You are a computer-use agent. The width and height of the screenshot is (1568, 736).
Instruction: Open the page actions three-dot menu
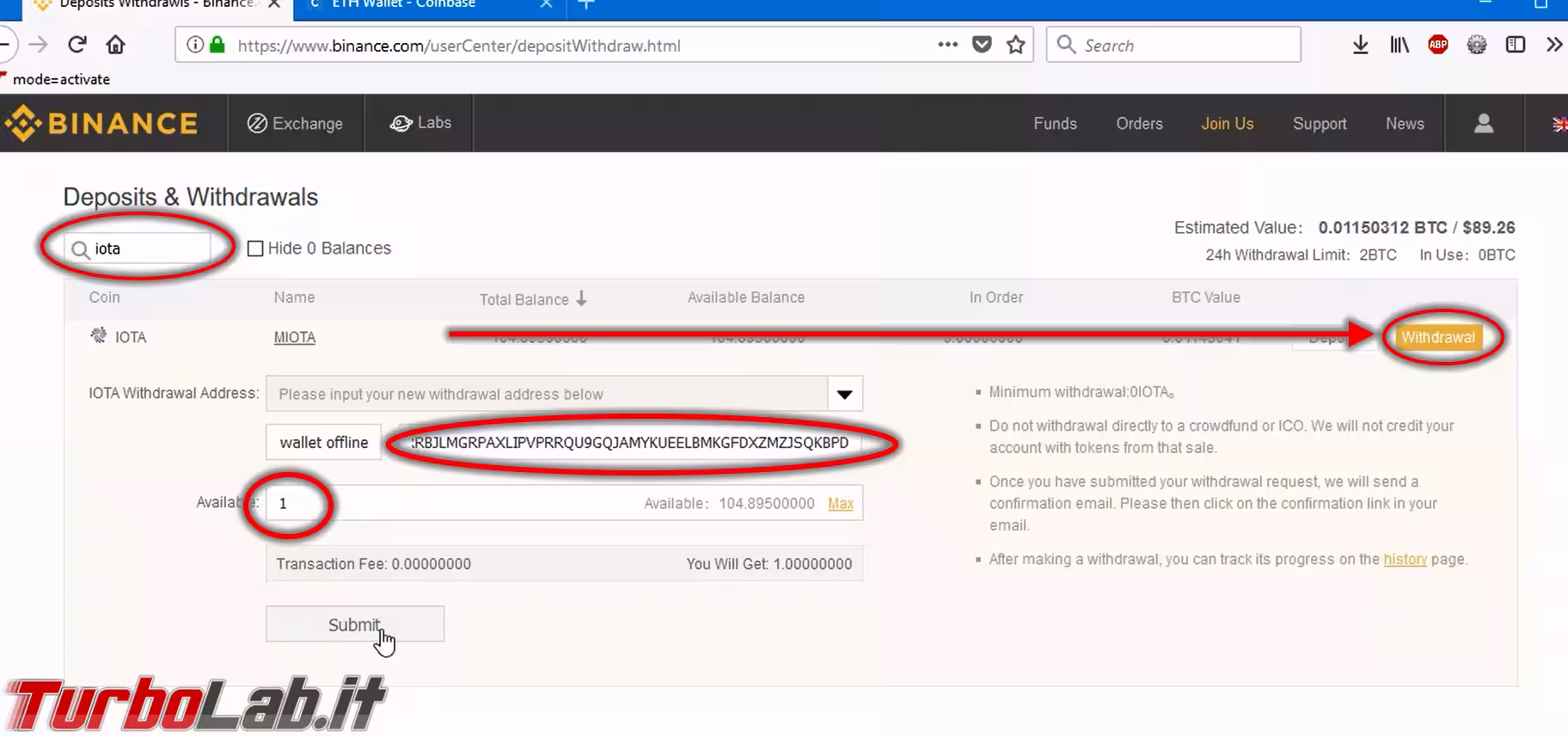947,45
